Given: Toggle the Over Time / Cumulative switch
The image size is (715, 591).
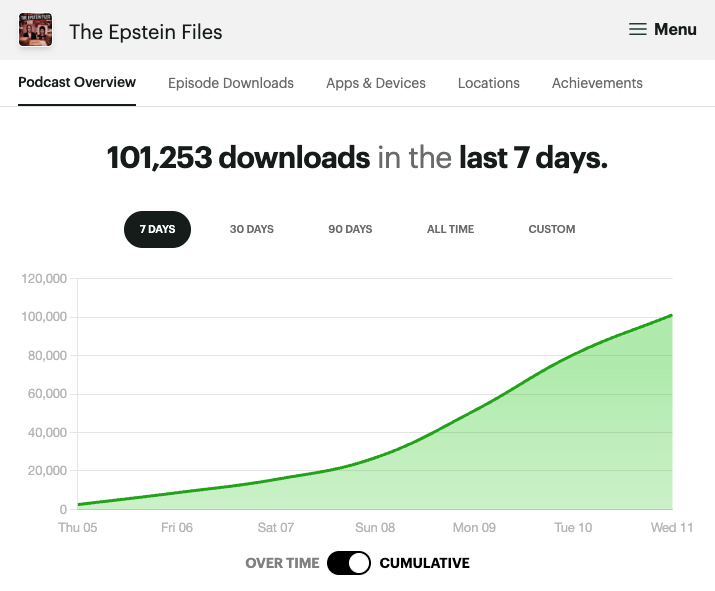Looking at the screenshot, I should [349, 563].
